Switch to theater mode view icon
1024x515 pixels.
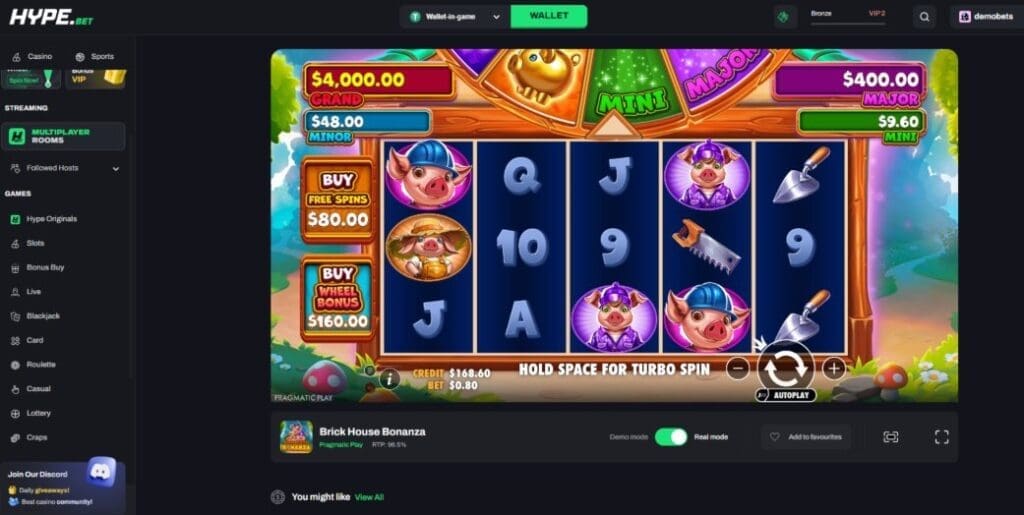point(891,437)
